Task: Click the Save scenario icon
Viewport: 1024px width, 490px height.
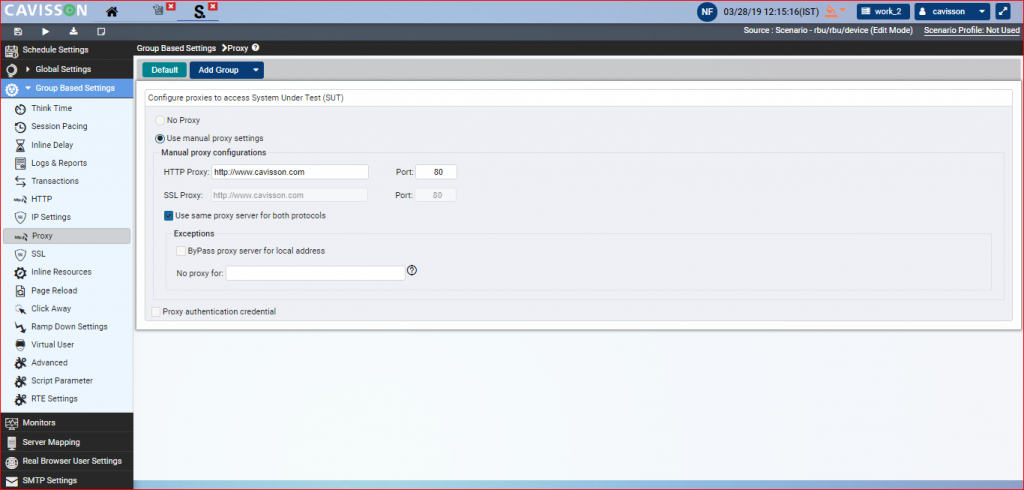Action: coord(18,31)
